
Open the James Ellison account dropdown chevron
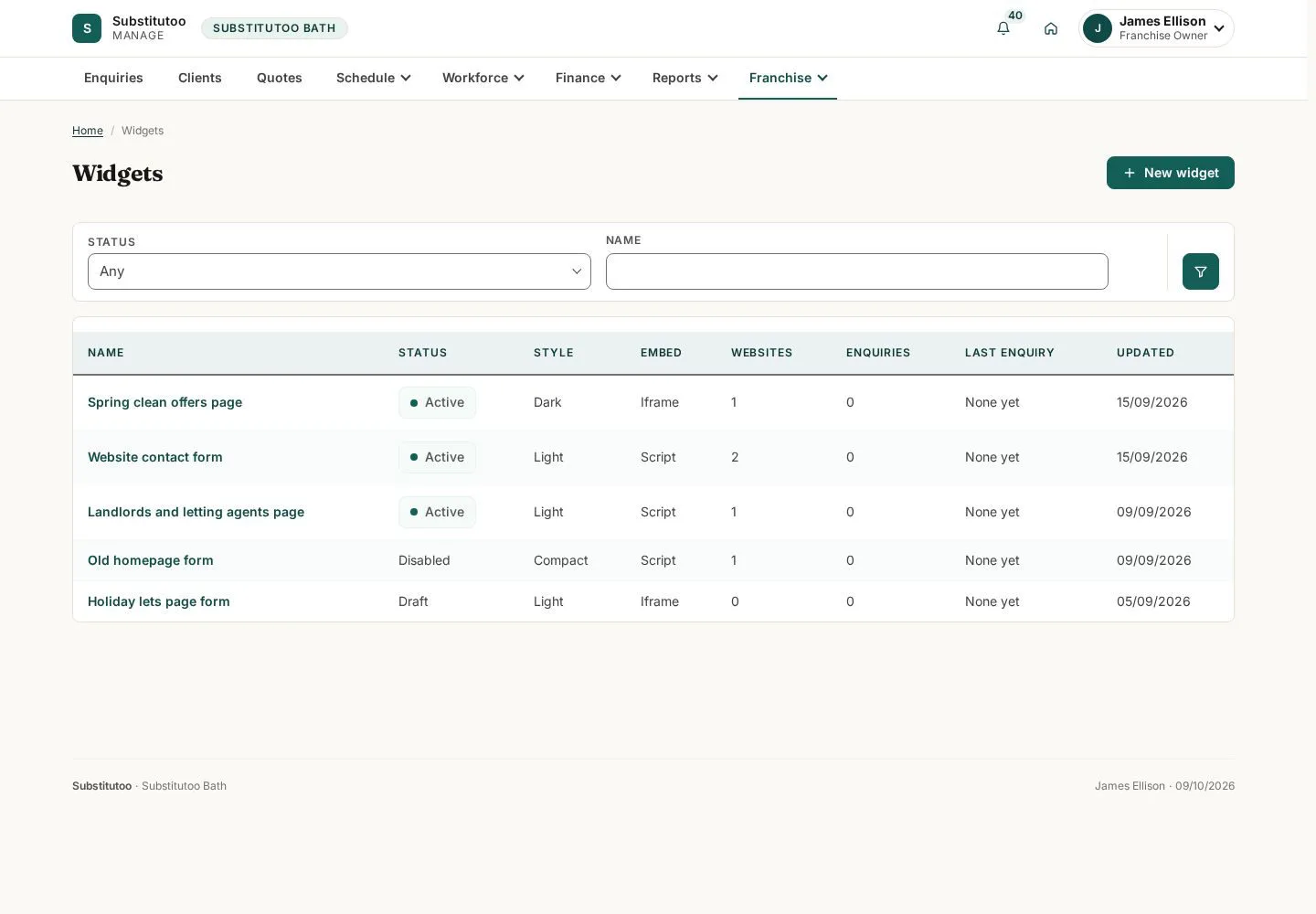pos(1219,28)
